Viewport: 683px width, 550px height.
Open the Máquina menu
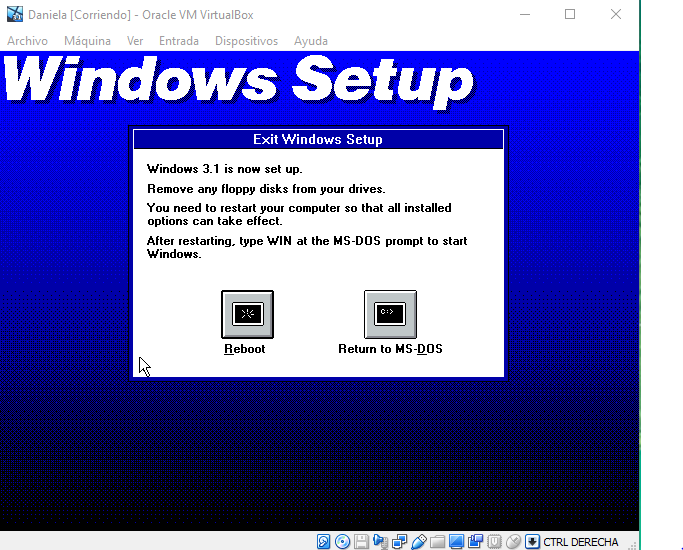pyautogui.click(x=87, y=41)
